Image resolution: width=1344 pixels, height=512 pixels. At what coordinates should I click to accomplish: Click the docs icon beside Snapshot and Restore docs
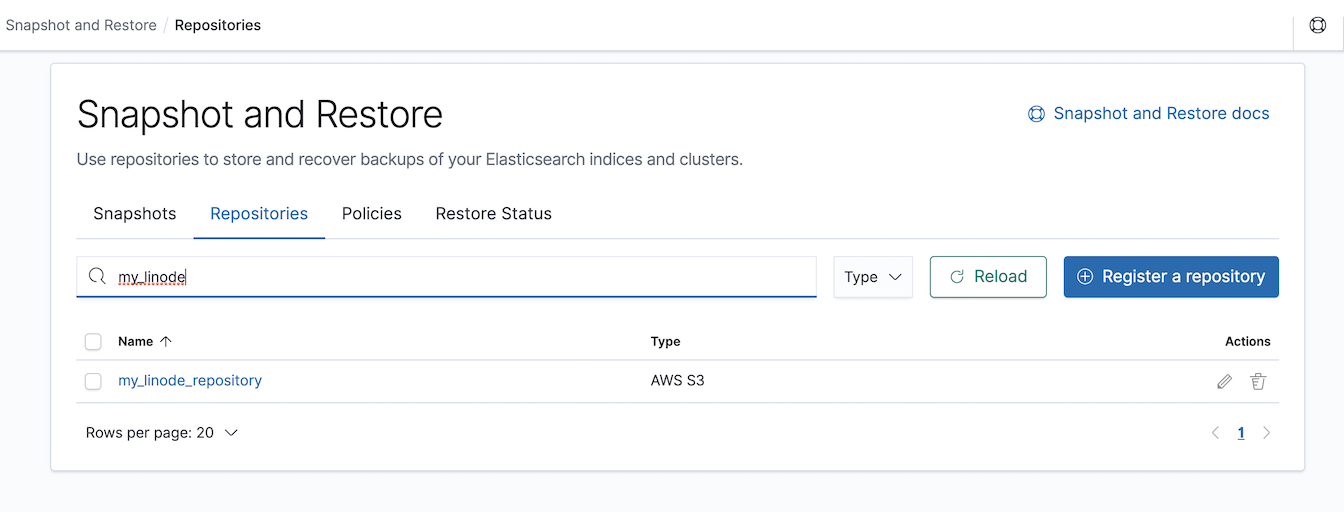(x=1036, y=114)
